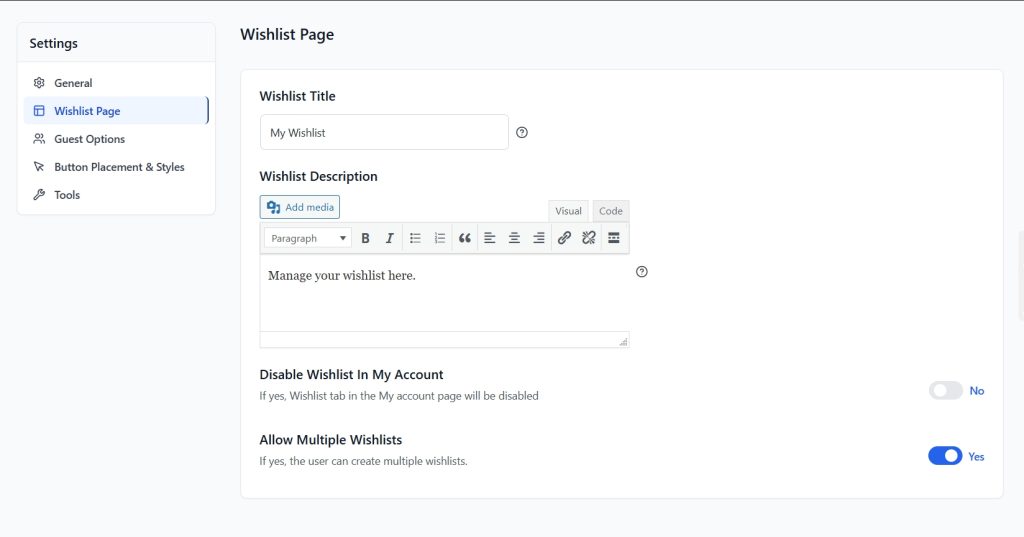Turn off Allow Multiple Wishlists switch
1024x537 pixels.
(945, 456)
